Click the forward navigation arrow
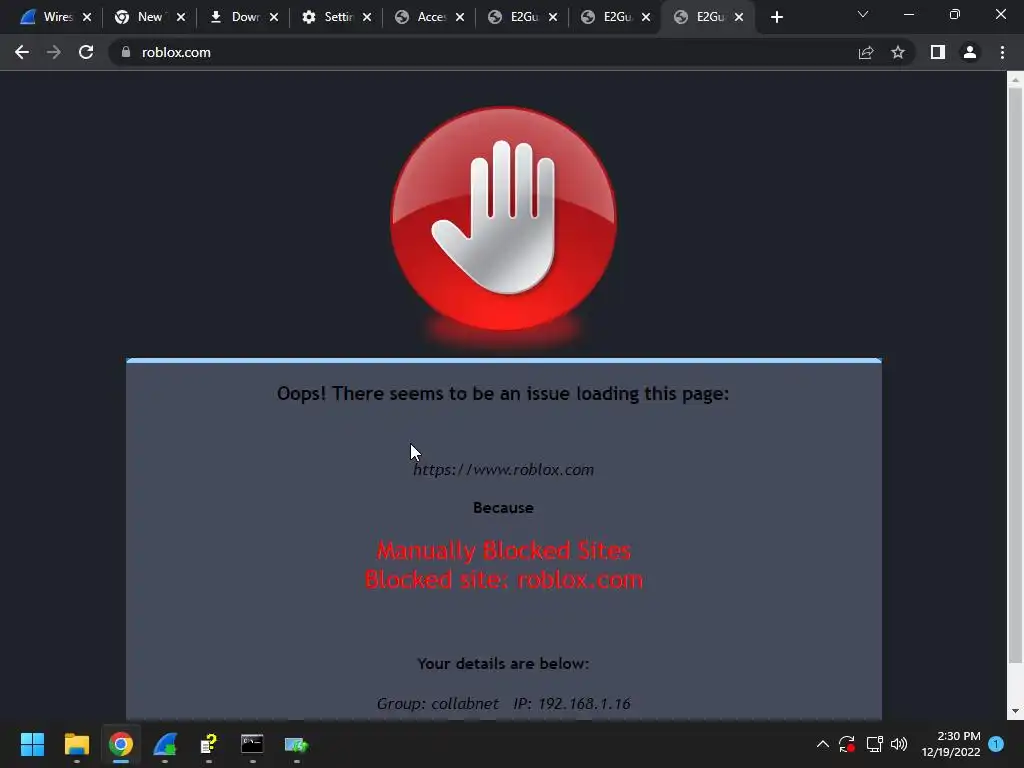 pyautogui.click(x=54, y=52)
